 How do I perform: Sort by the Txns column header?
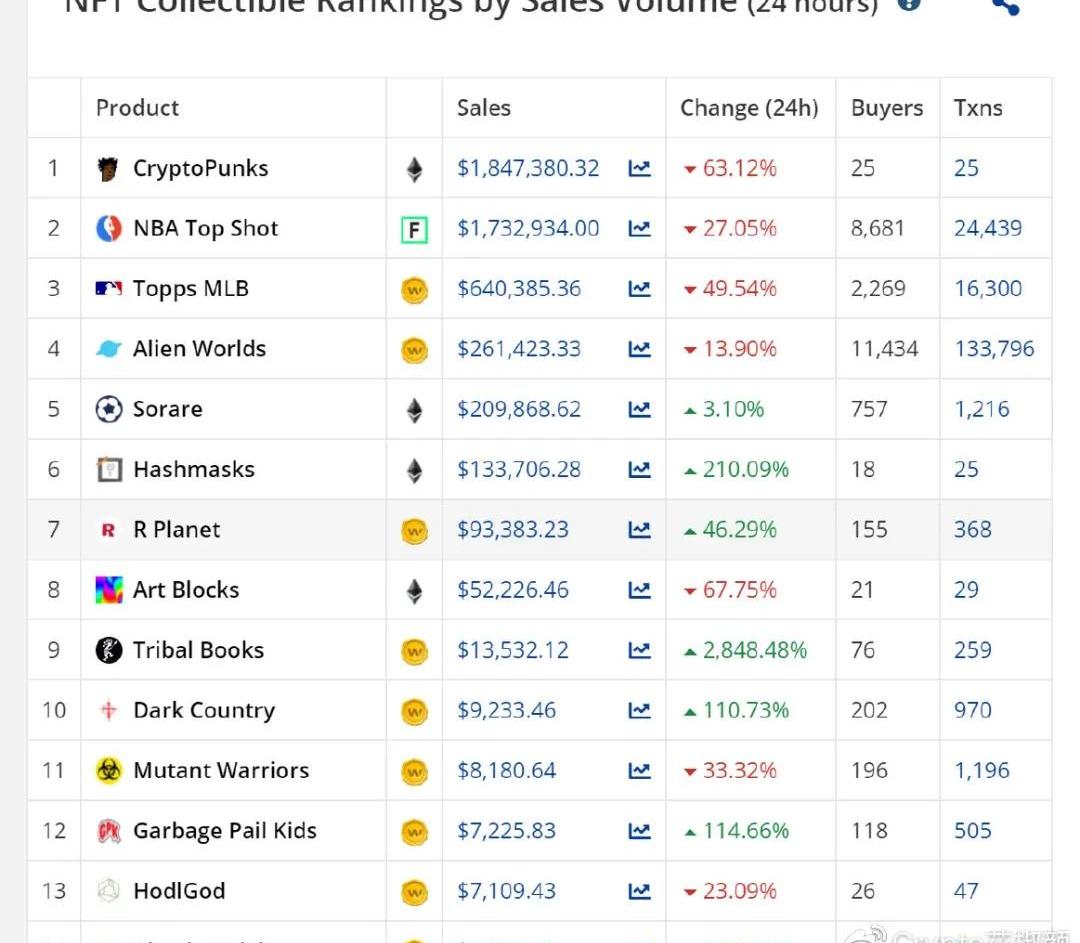point(978,108)
